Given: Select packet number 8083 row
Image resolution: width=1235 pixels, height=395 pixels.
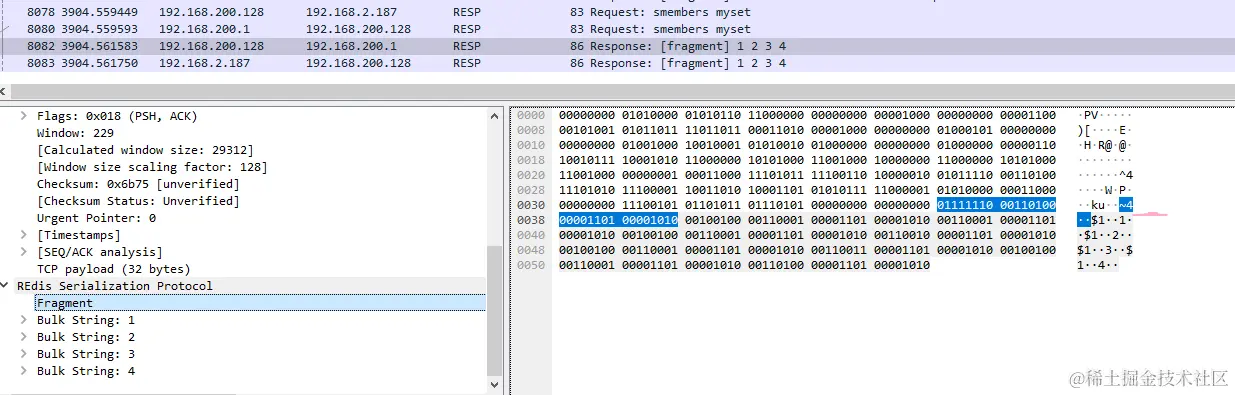Looking at the screenshot, I should pyautogui.click(x=617, y=63).
